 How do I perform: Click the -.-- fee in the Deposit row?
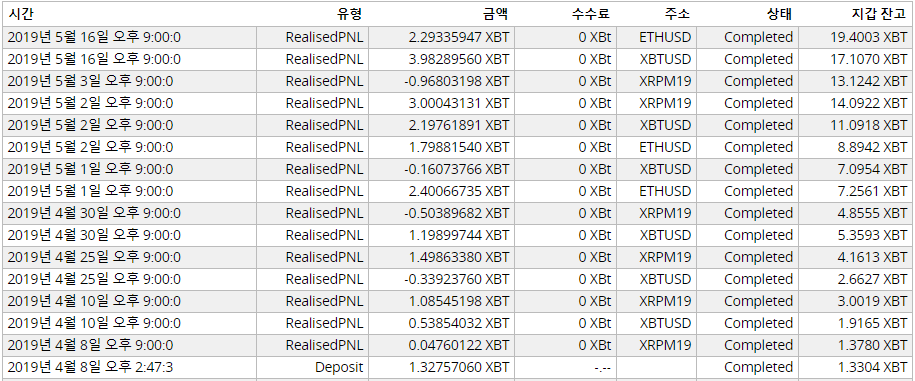point(601,368)
